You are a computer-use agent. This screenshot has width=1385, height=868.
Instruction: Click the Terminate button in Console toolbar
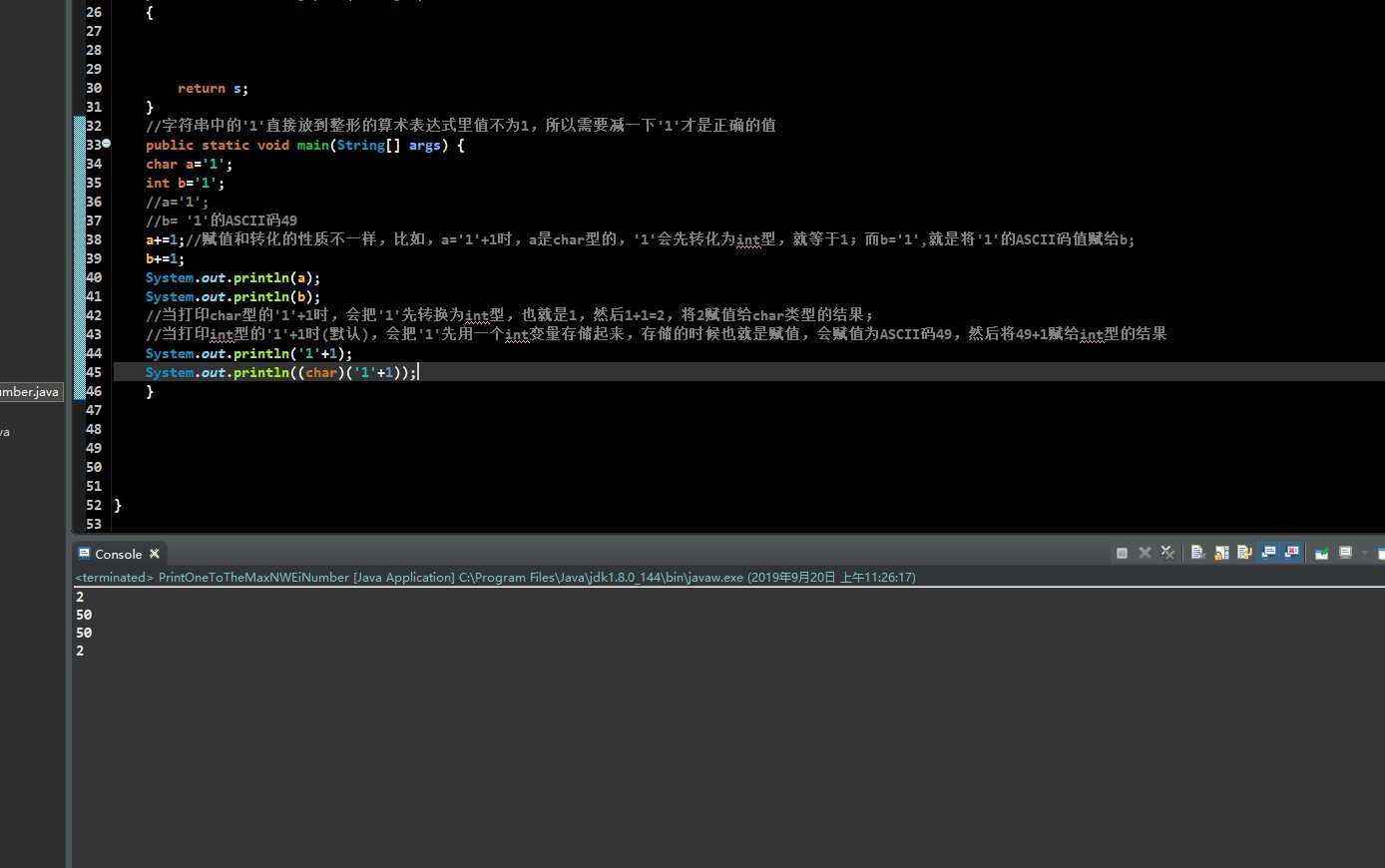(x=1122, y=553)
